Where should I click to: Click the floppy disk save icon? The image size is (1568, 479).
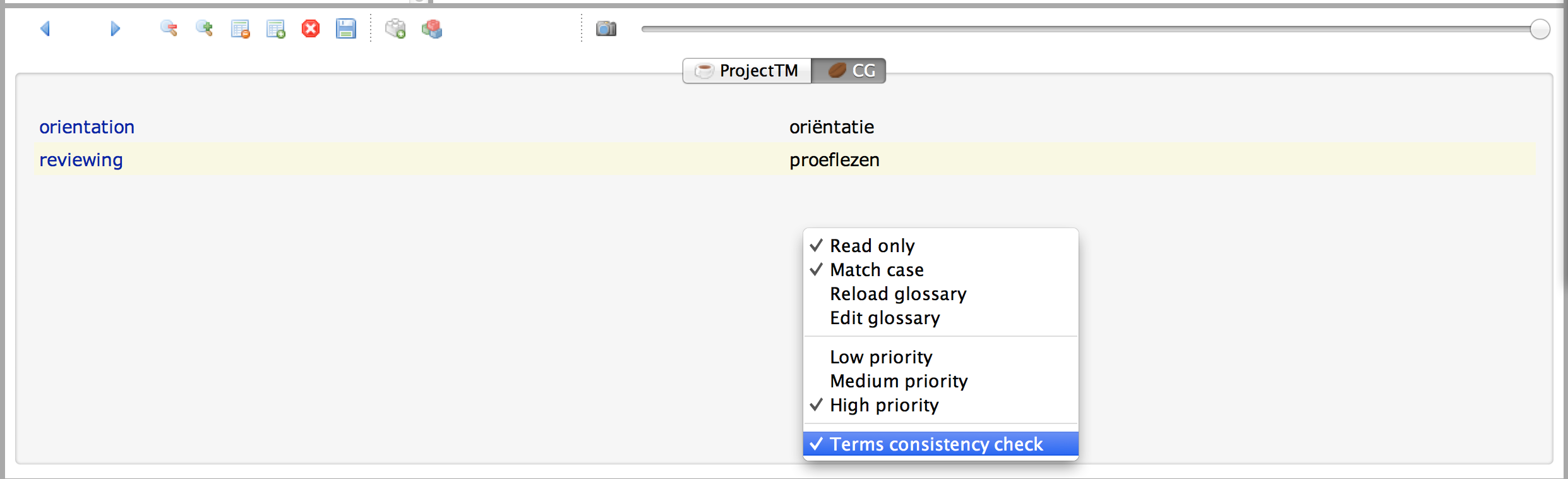[346, 28]
